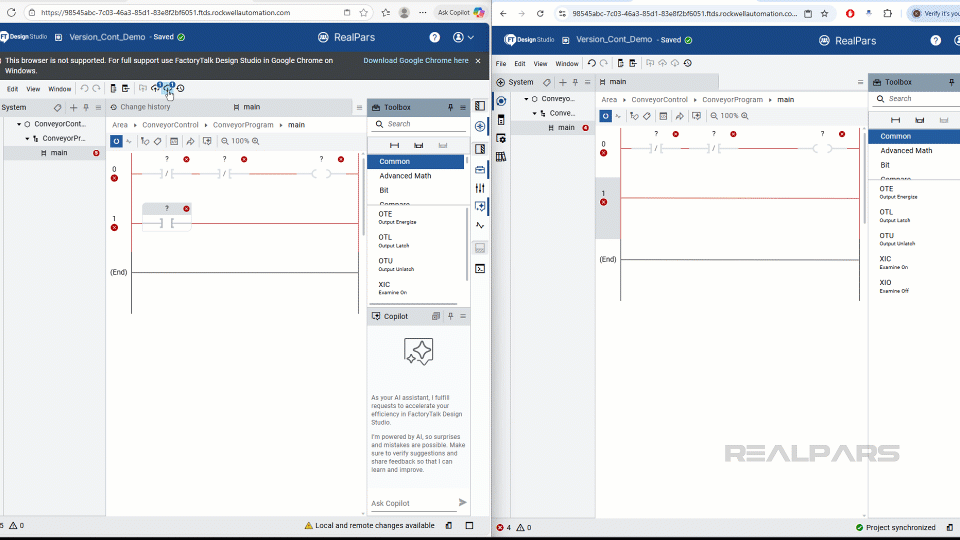Viewport: 960px width, 540px height.
Task: Click the insert rung icon in left Toolbox
Action: 394,145
